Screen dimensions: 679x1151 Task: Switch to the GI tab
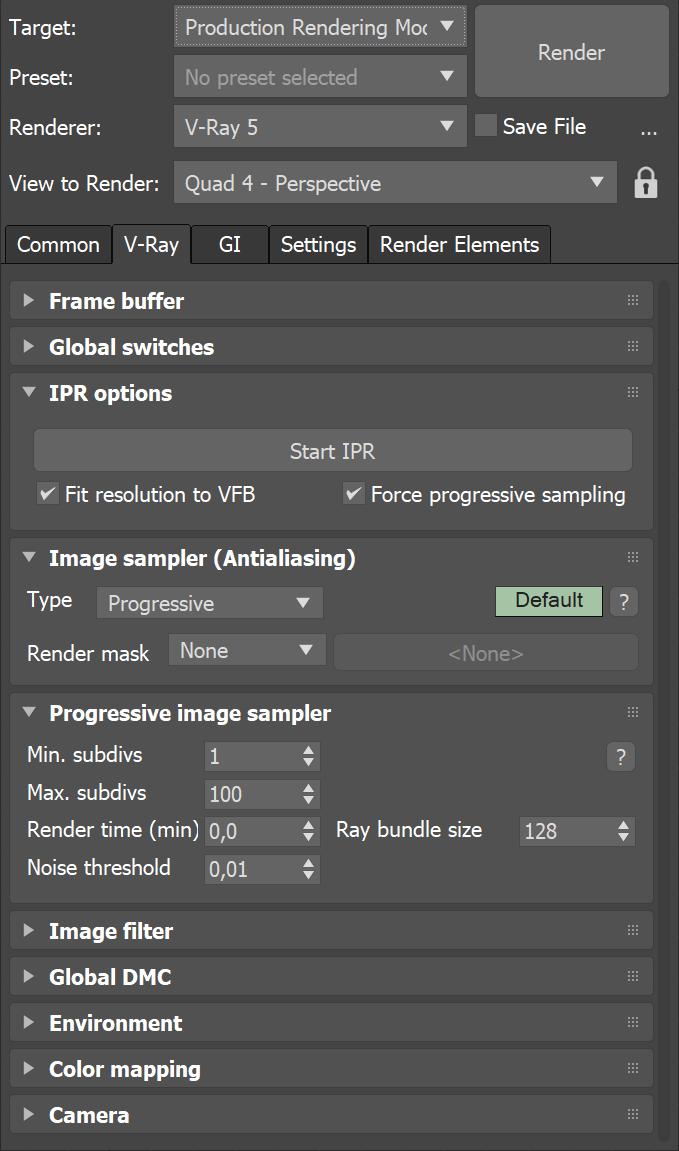229,245
